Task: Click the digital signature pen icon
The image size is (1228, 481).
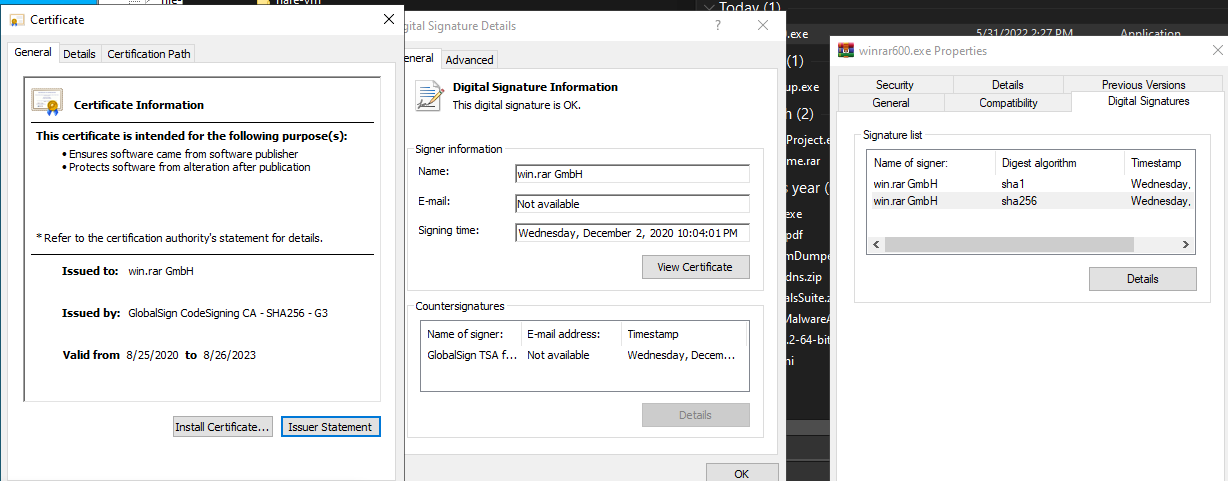Action: (x=430, y=95)
